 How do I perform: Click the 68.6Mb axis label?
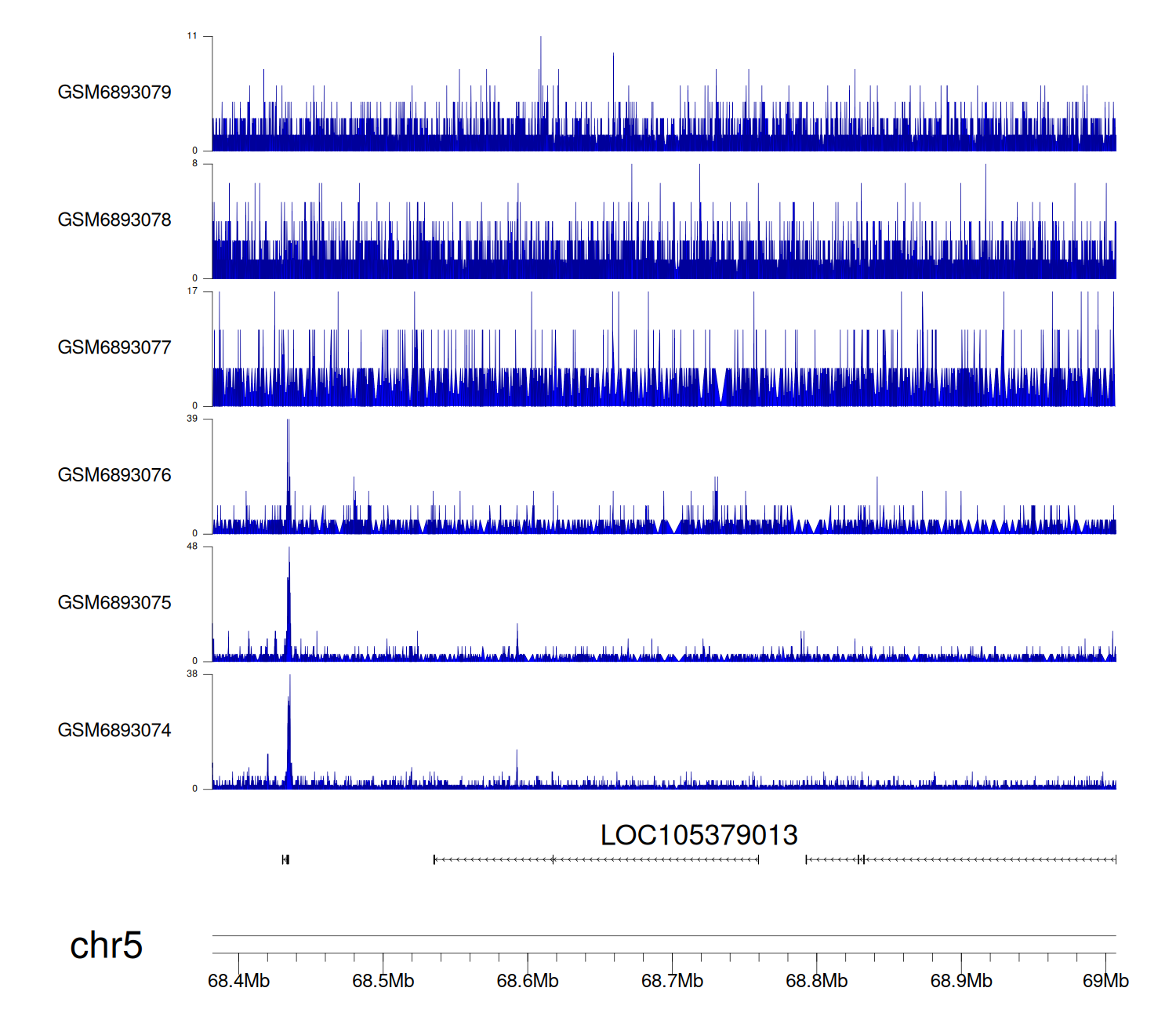(x=528, y=982)
